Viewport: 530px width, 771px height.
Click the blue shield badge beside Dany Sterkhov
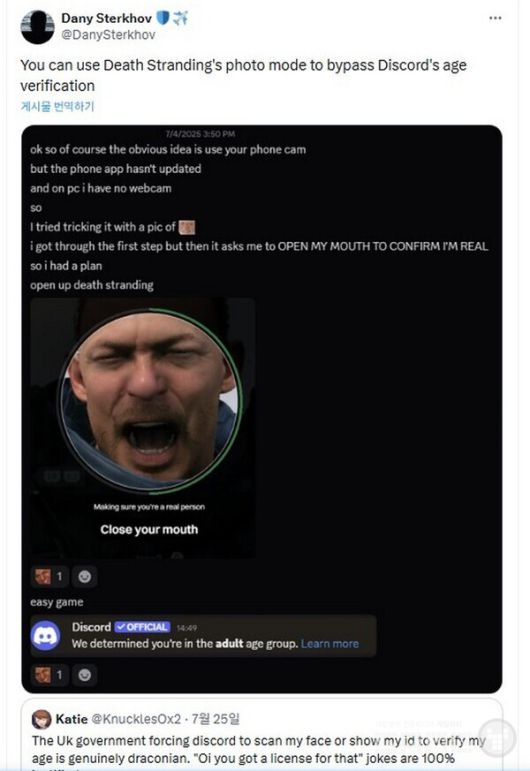click(162, 18)
